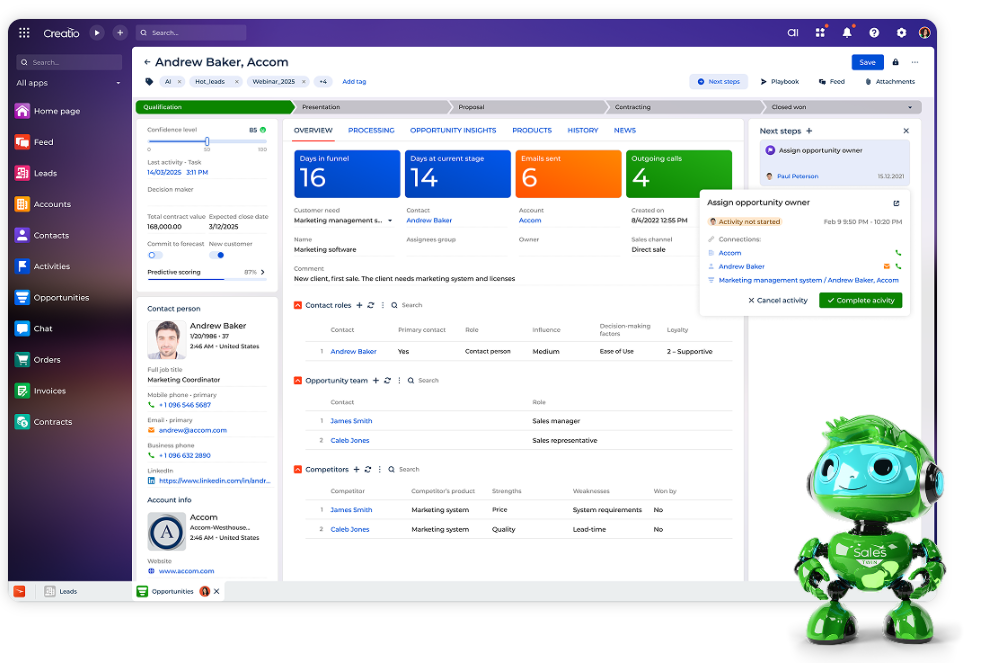Expand the Predictive scoring details
Viewport: 983px width, 663px height.
pos(263,271)
